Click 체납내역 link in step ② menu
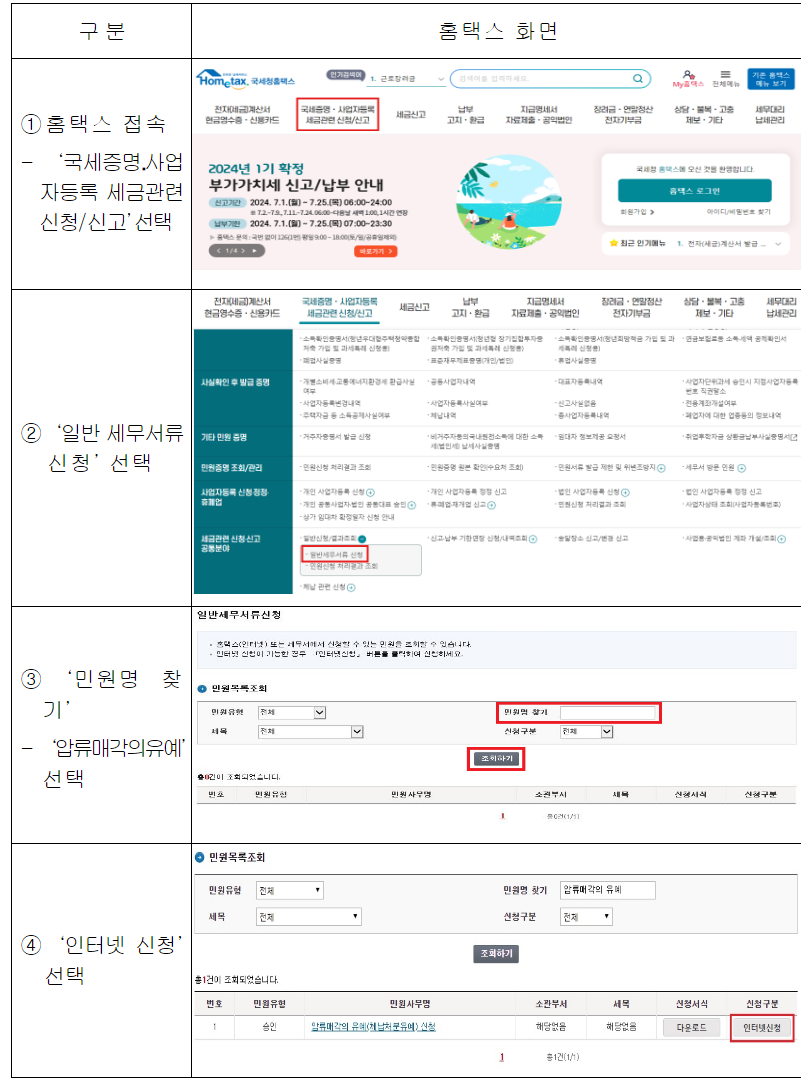 (x=443, y=416)
